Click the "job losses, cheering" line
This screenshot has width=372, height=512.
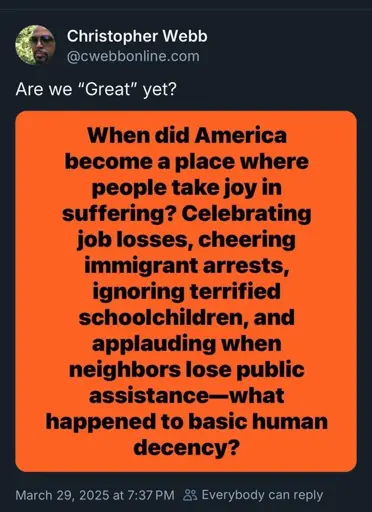(187, 240)
